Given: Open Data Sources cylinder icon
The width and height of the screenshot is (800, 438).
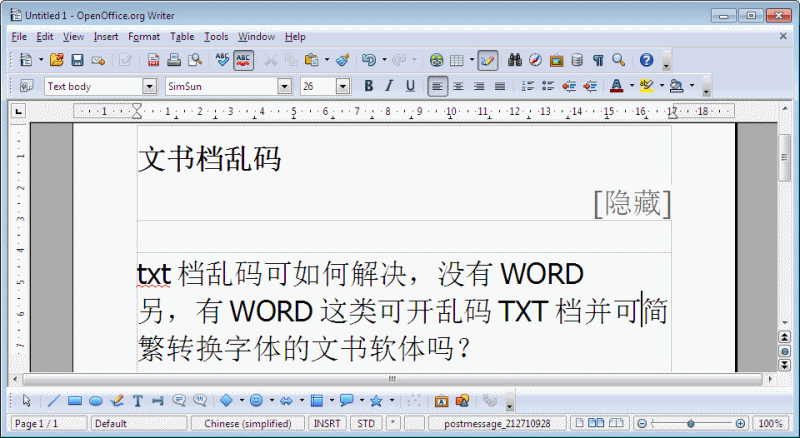Looking at the screenshot, I should pyautogui.click(x=577, y=60).
